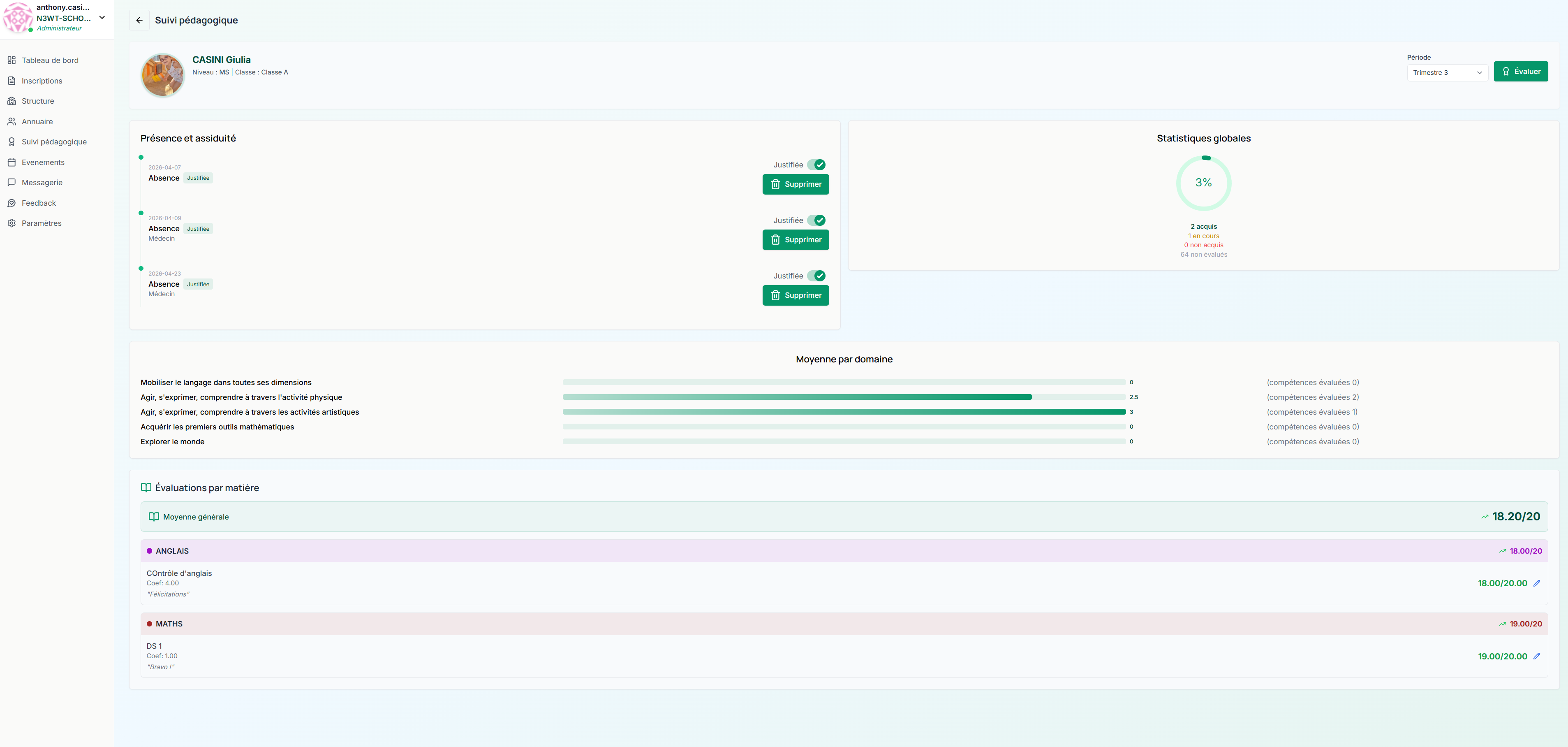This screenshot has width=1568, height=747.
Task: Click the green Évaluer button
Action: 1520,71
